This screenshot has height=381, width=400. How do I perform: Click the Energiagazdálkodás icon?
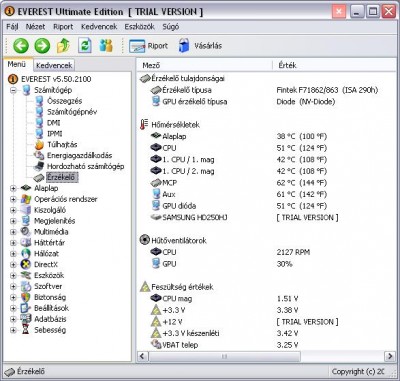click(39, 155)
